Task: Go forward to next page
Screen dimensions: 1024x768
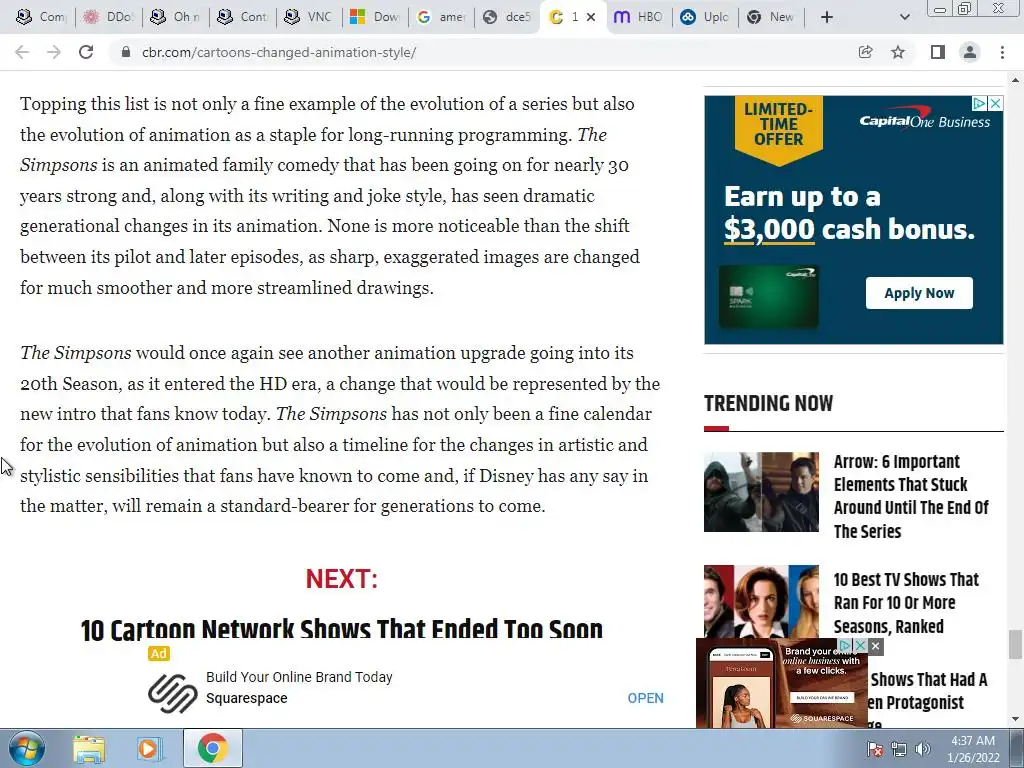Action: click(x=54, y=52)
